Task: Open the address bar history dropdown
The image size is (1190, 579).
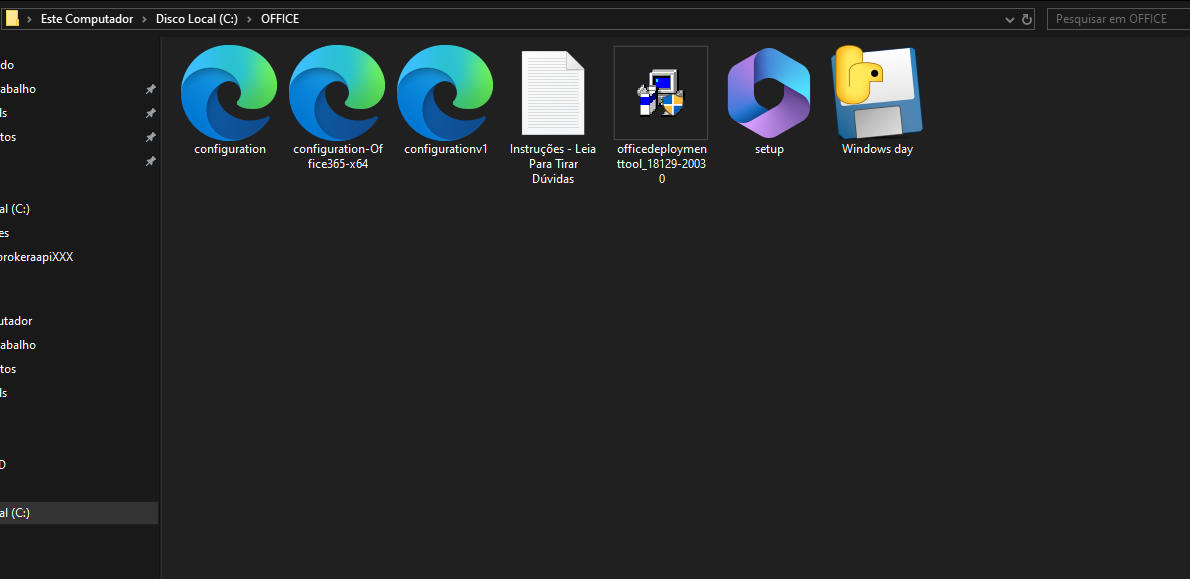Action: pos(1008,19)
